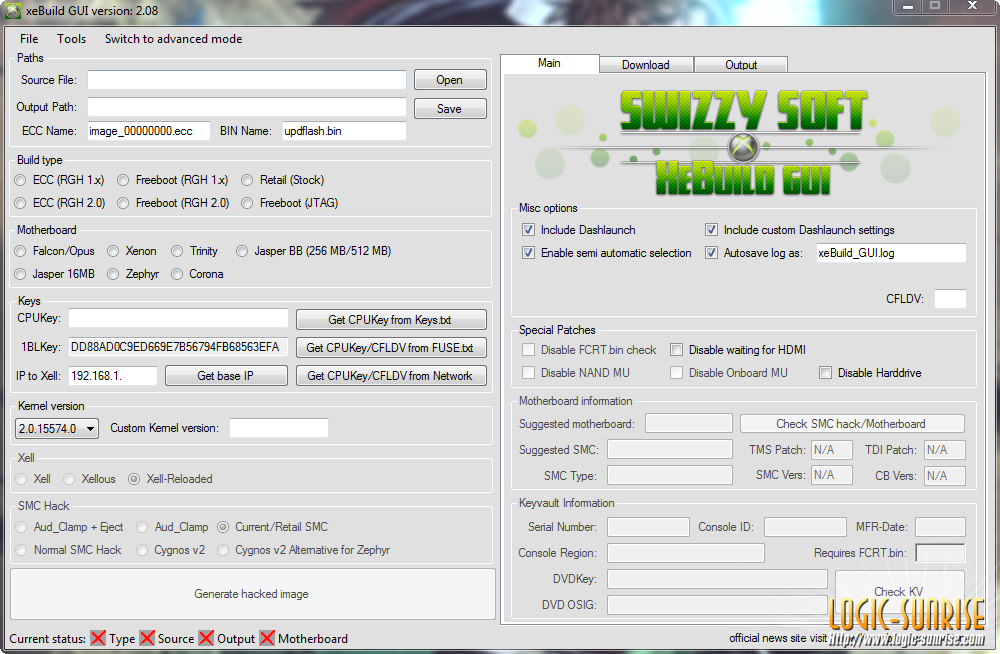Toggle Disable NAND MU checkbox
This screenshot has width=1000, height=654.
528,373
